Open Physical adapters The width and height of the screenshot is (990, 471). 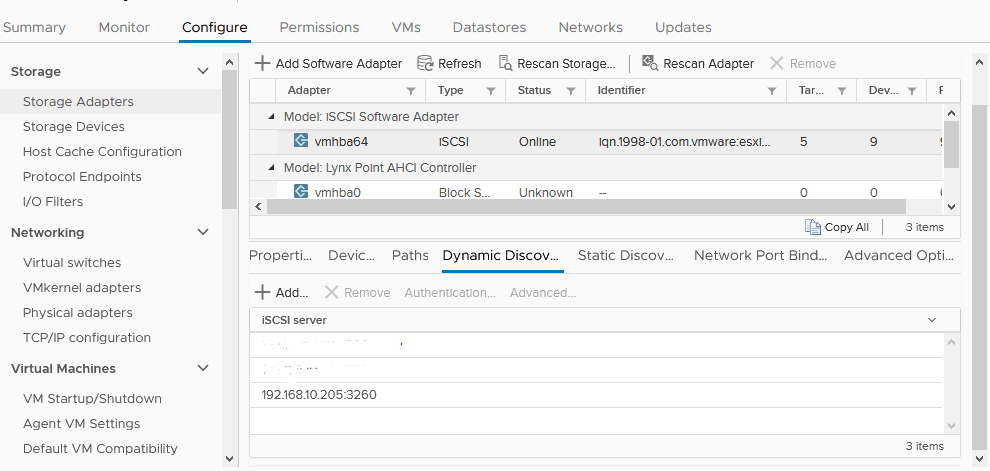pyautogui.click(x=78, y=313)
